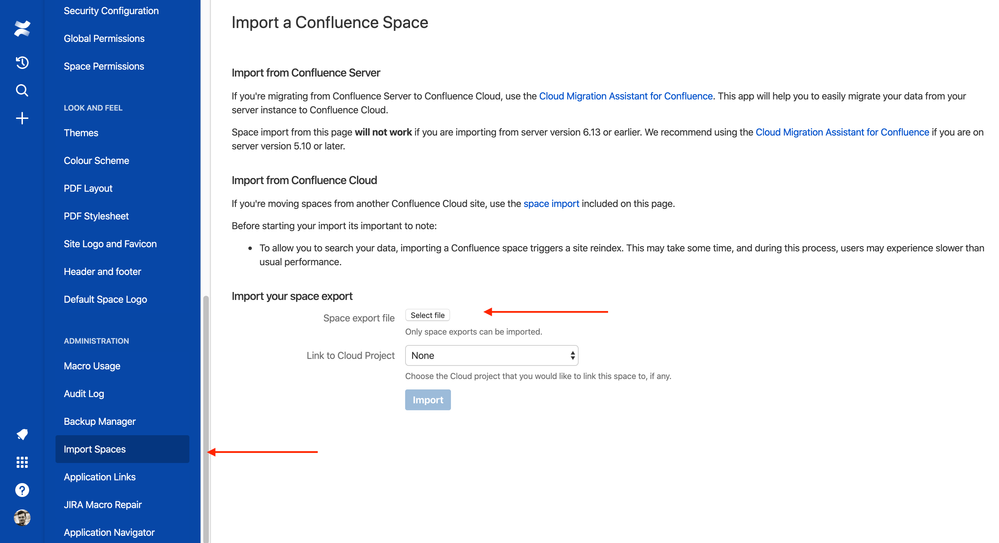Open Macro Usage page

coord(92,366)
